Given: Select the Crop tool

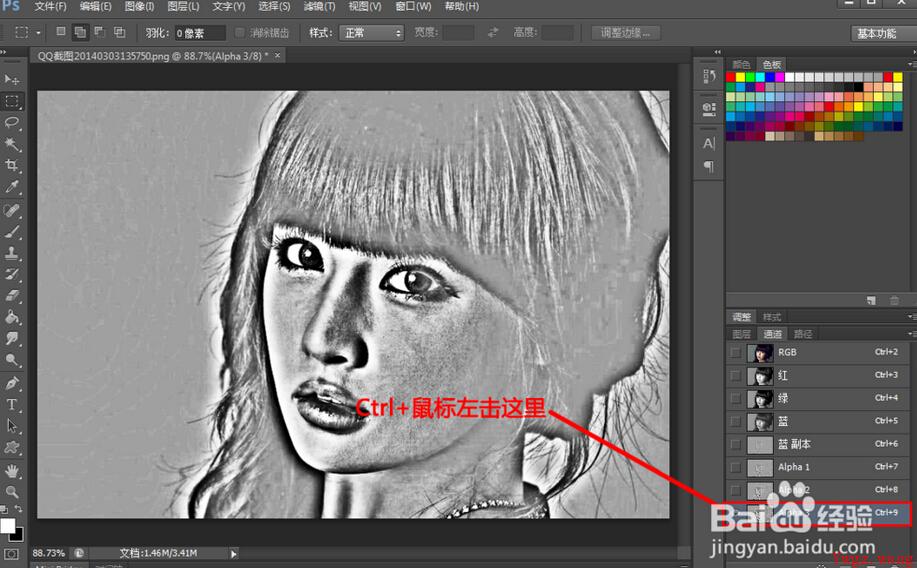Looking at the screenshot, I should pos(12,166).
